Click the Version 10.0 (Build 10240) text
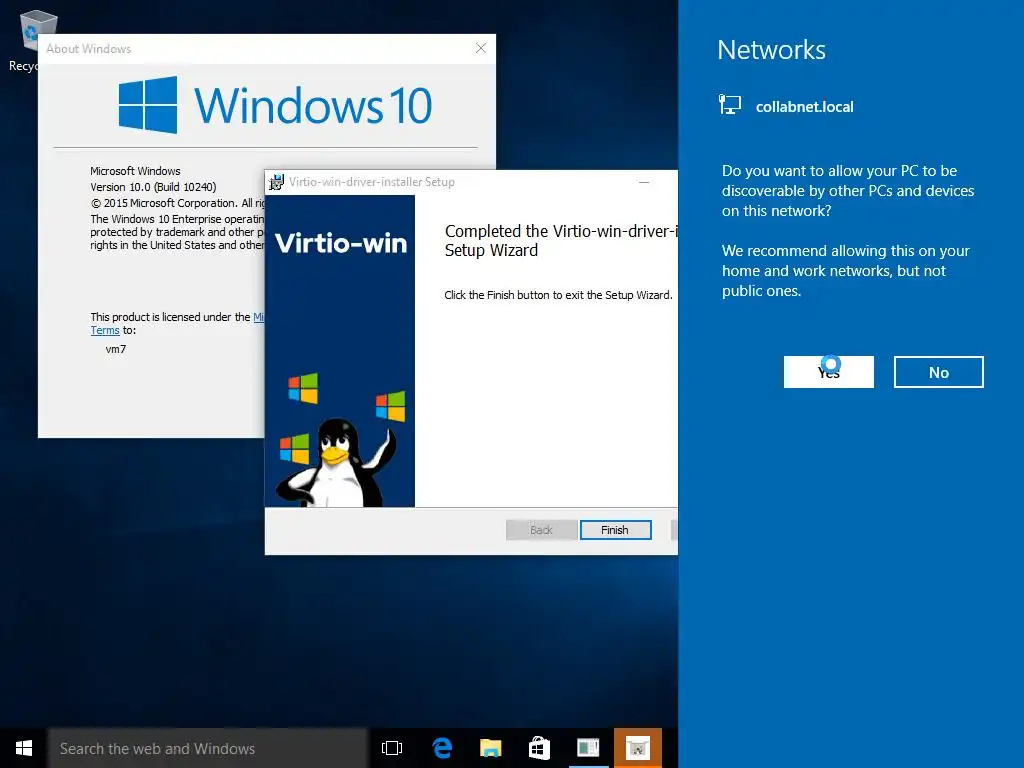 tap(153, 187)
